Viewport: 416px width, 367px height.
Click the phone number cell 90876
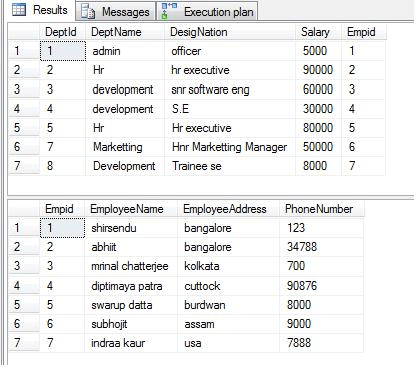(x=322, y=286)
